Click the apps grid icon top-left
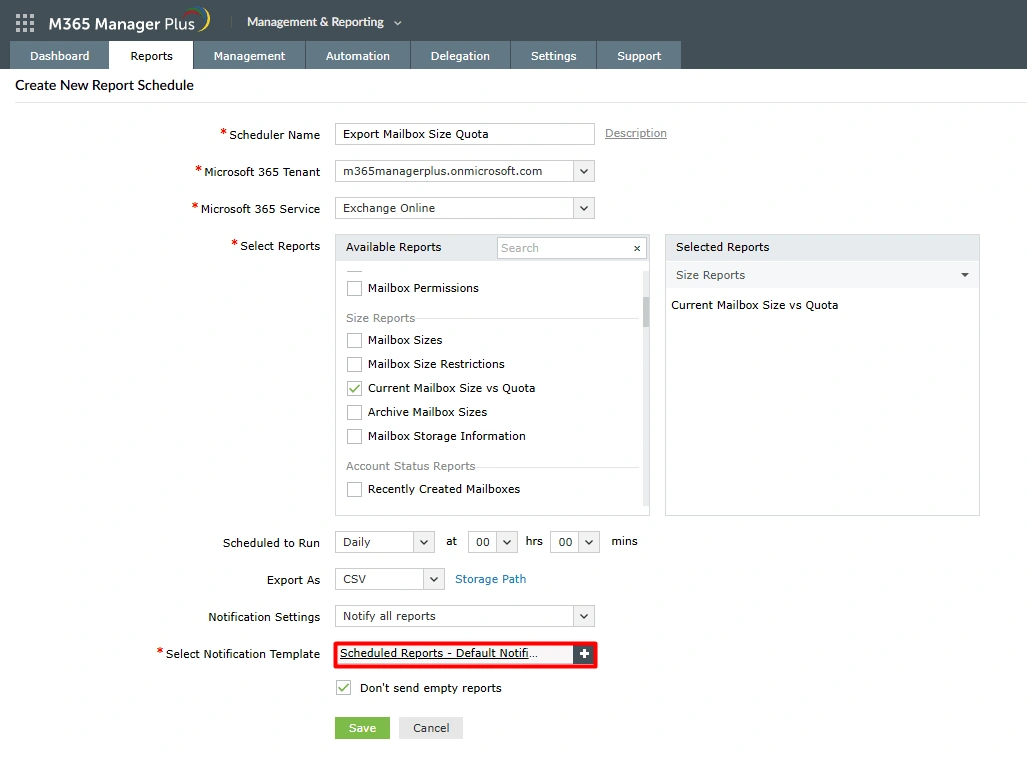Viewport: 1027px width, 761px height. point(24,22)
